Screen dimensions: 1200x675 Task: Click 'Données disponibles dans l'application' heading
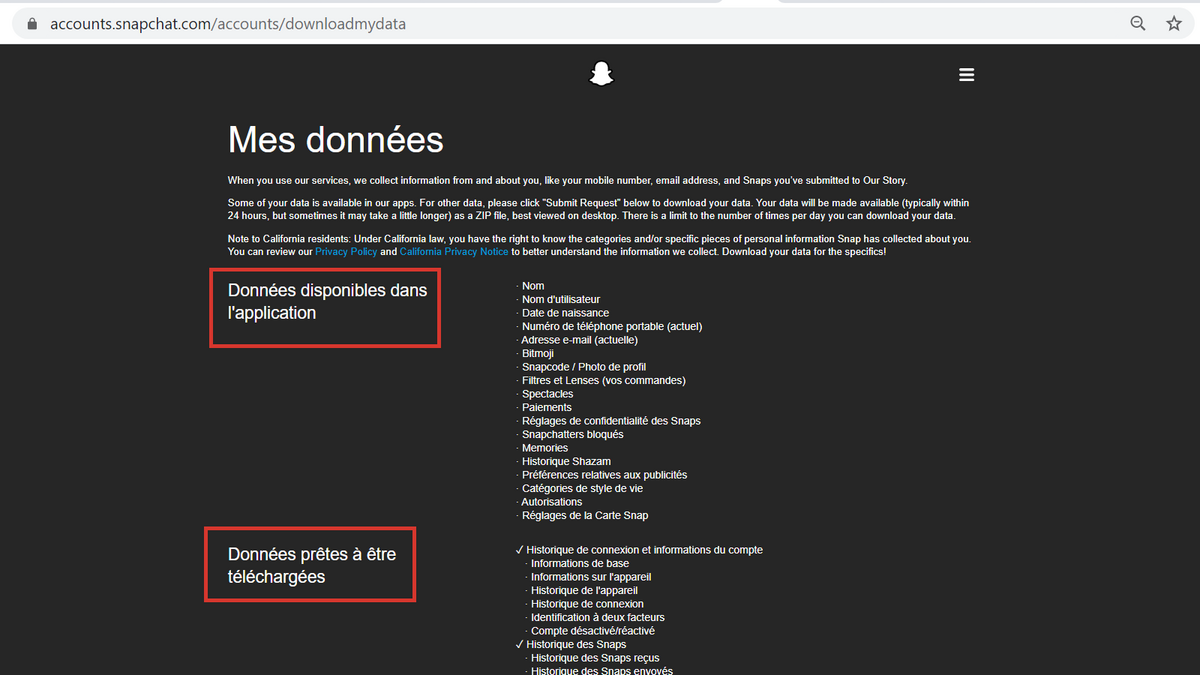click(327, 301)
